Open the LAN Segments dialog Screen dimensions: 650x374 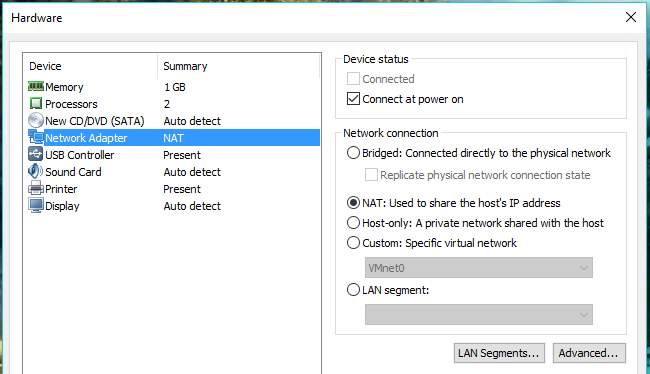point(499,353)
